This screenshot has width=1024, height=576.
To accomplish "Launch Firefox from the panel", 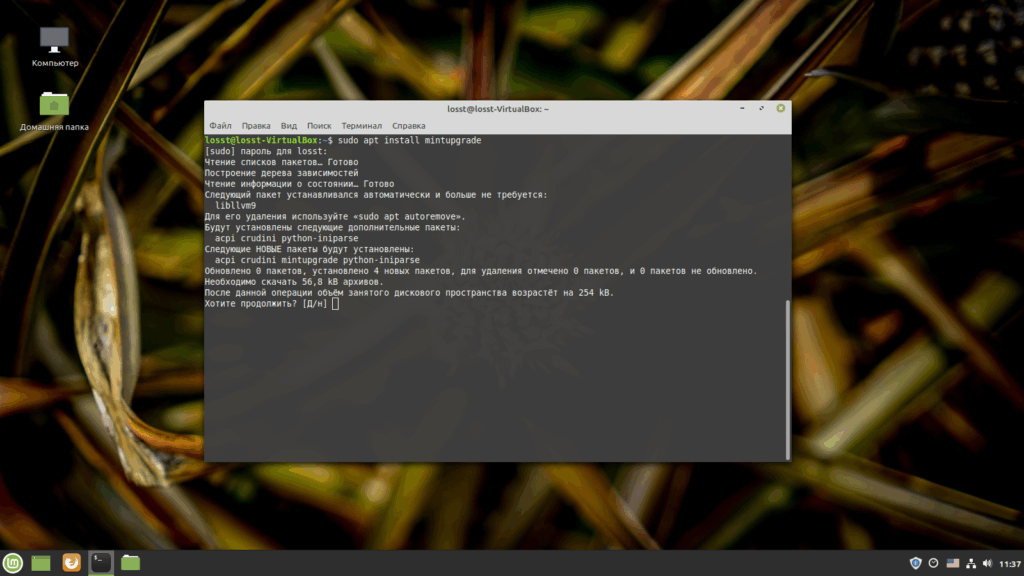I will 71,562.
